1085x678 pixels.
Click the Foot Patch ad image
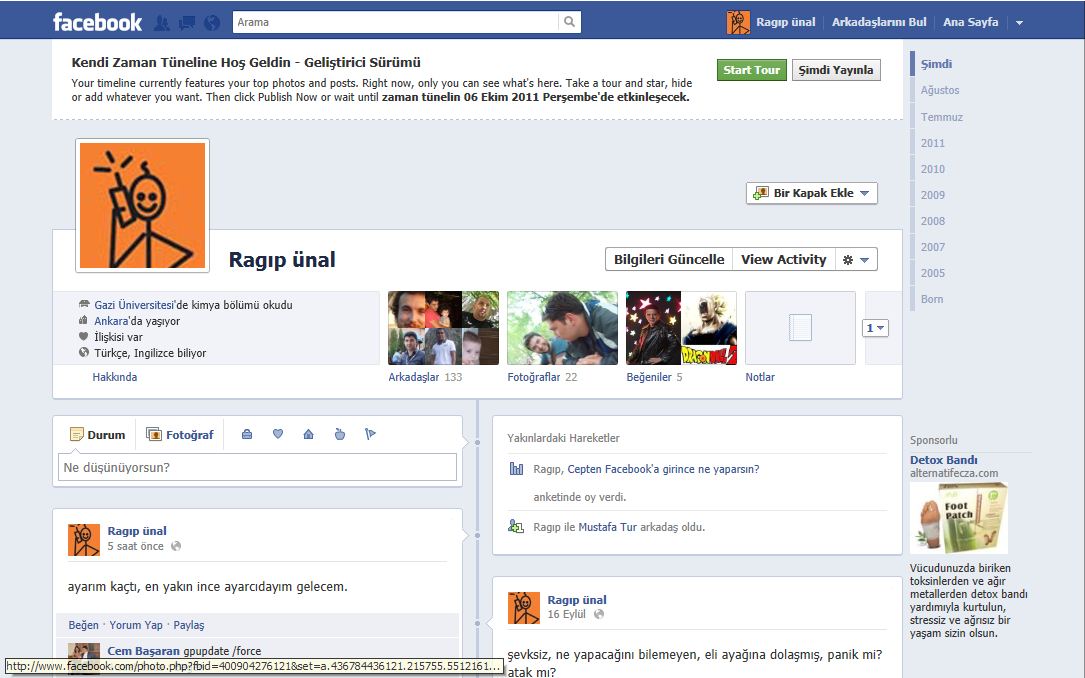point(958,519)
